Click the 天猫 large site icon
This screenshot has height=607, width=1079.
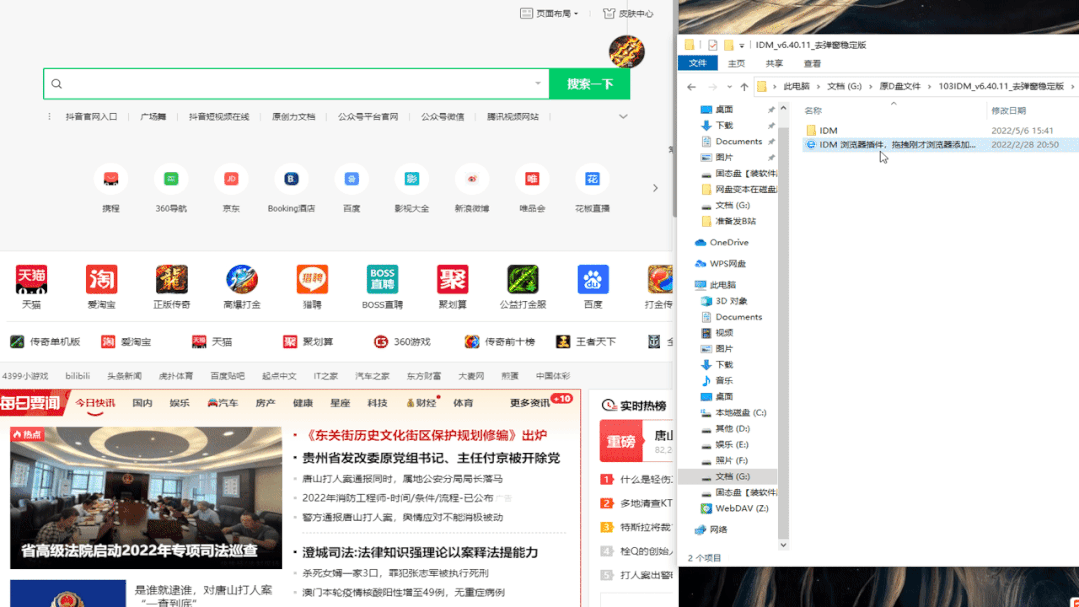click(32, 279)
